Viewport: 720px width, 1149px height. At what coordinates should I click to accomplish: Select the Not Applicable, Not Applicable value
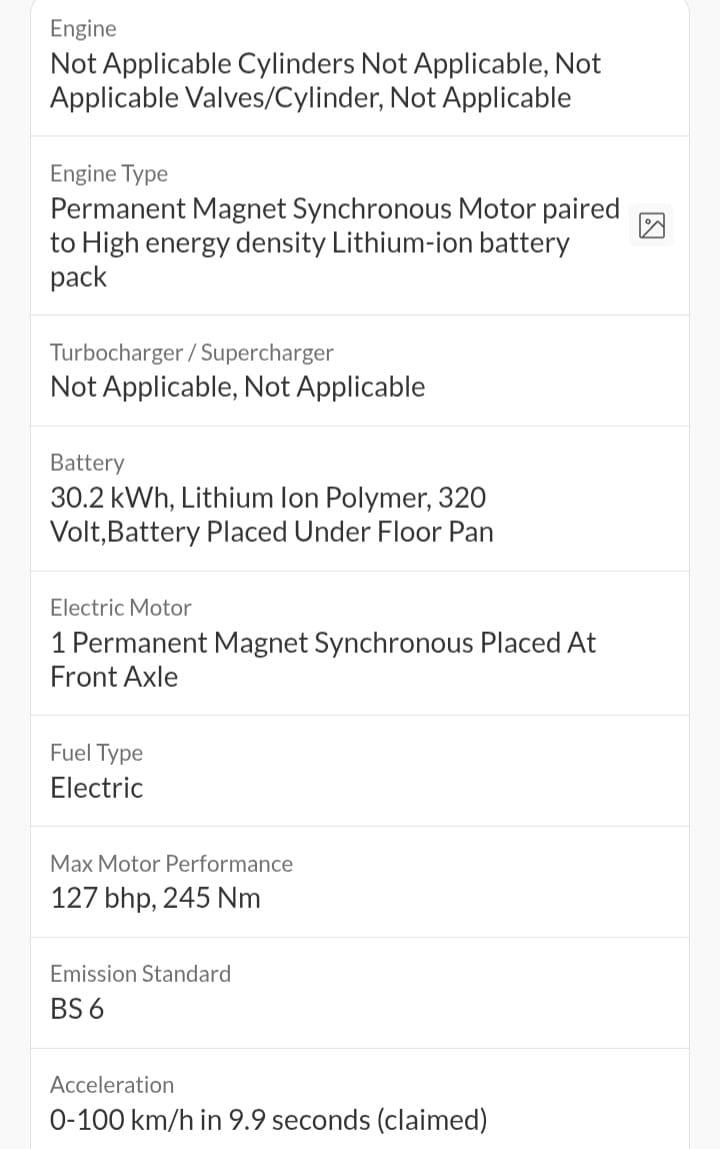(238, 386)
